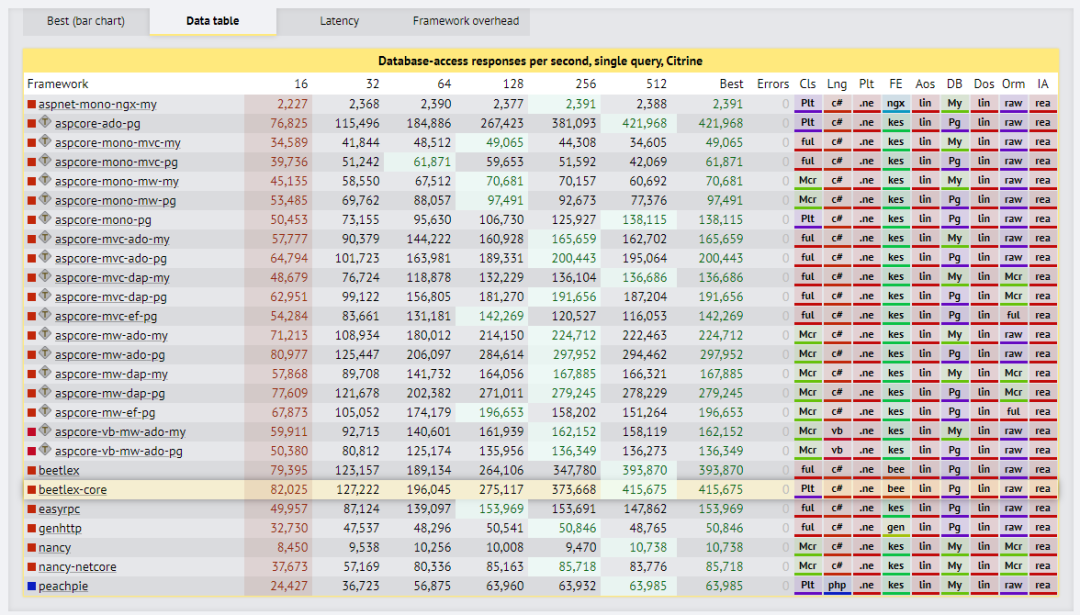Click the 16 concurrency column header
The height and width of the screenshot is (615, 1080).
click(x=300, y=84)
